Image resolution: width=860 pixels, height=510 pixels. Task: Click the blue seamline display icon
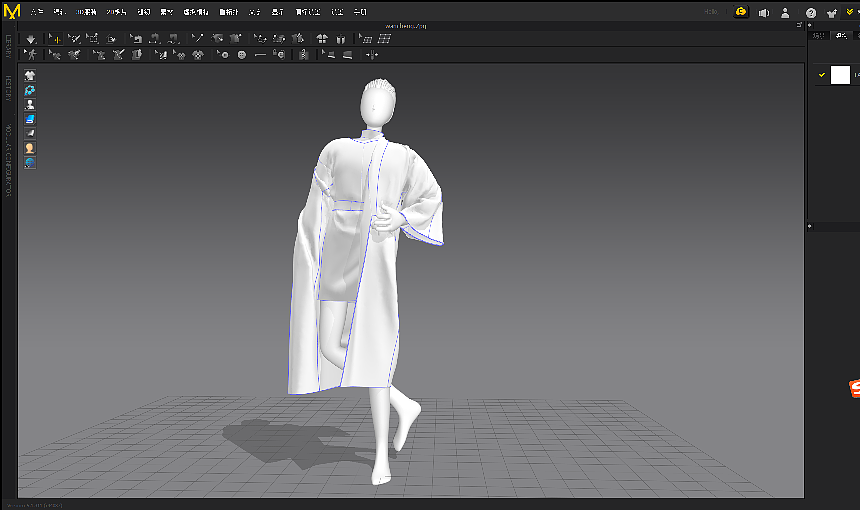point(30,90)
